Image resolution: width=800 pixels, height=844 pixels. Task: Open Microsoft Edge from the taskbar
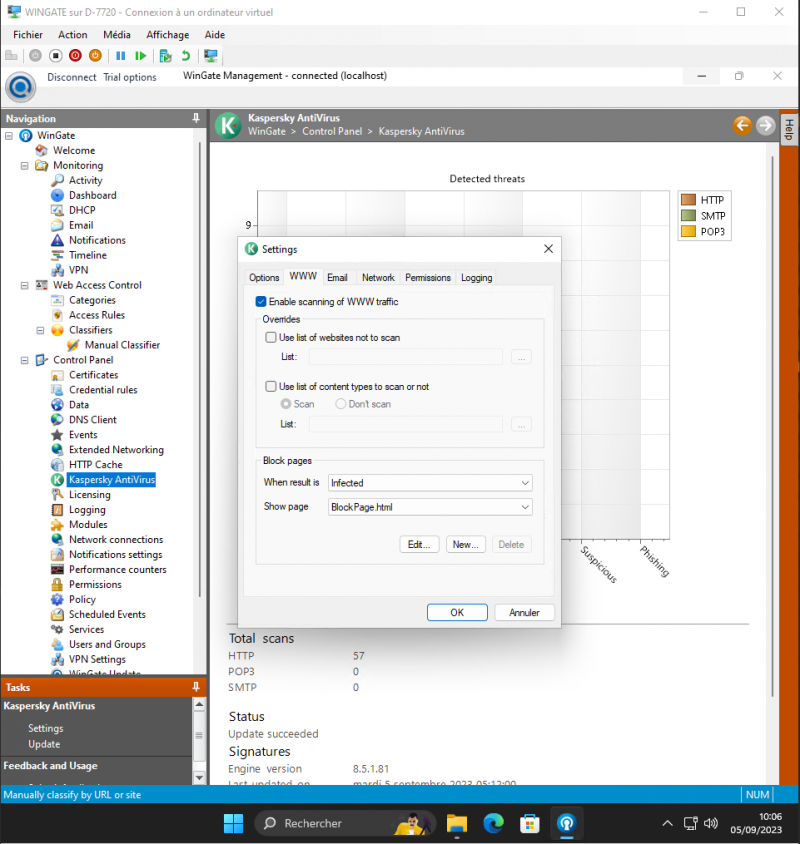pyautogui.click(x=494, y=823)
